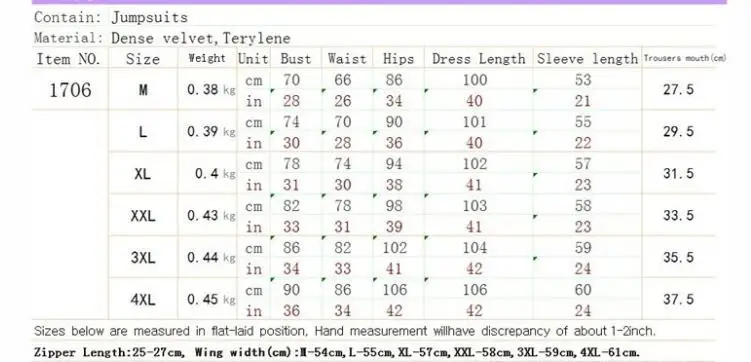
Task: Click size XXL hips cm value '98'
Action: tap(394, 206)
